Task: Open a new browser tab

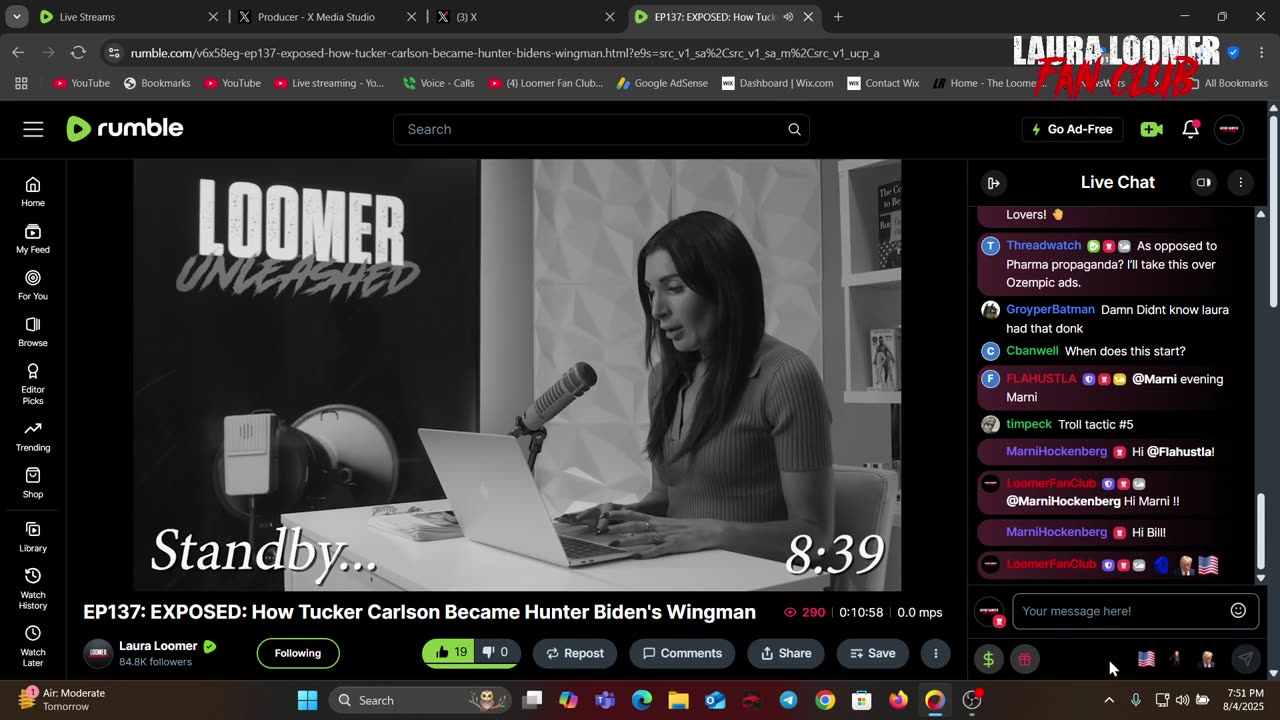Action: pos(838,17)
